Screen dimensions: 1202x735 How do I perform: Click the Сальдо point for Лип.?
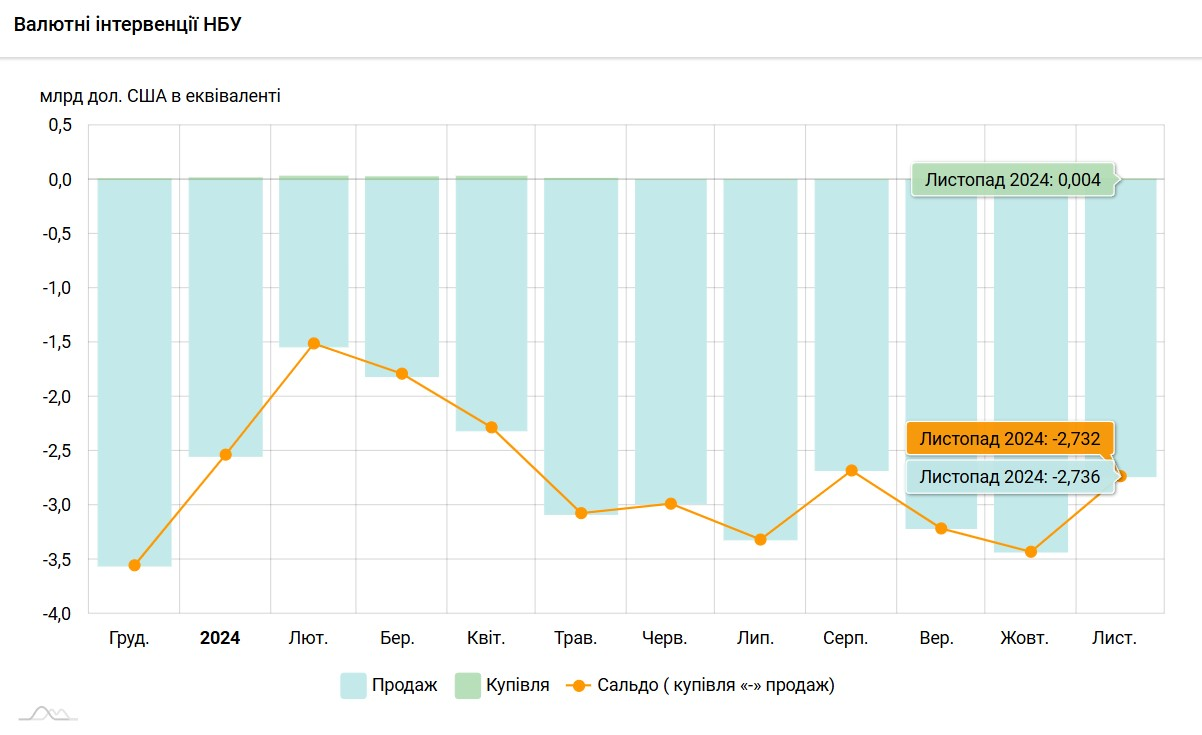761,539
